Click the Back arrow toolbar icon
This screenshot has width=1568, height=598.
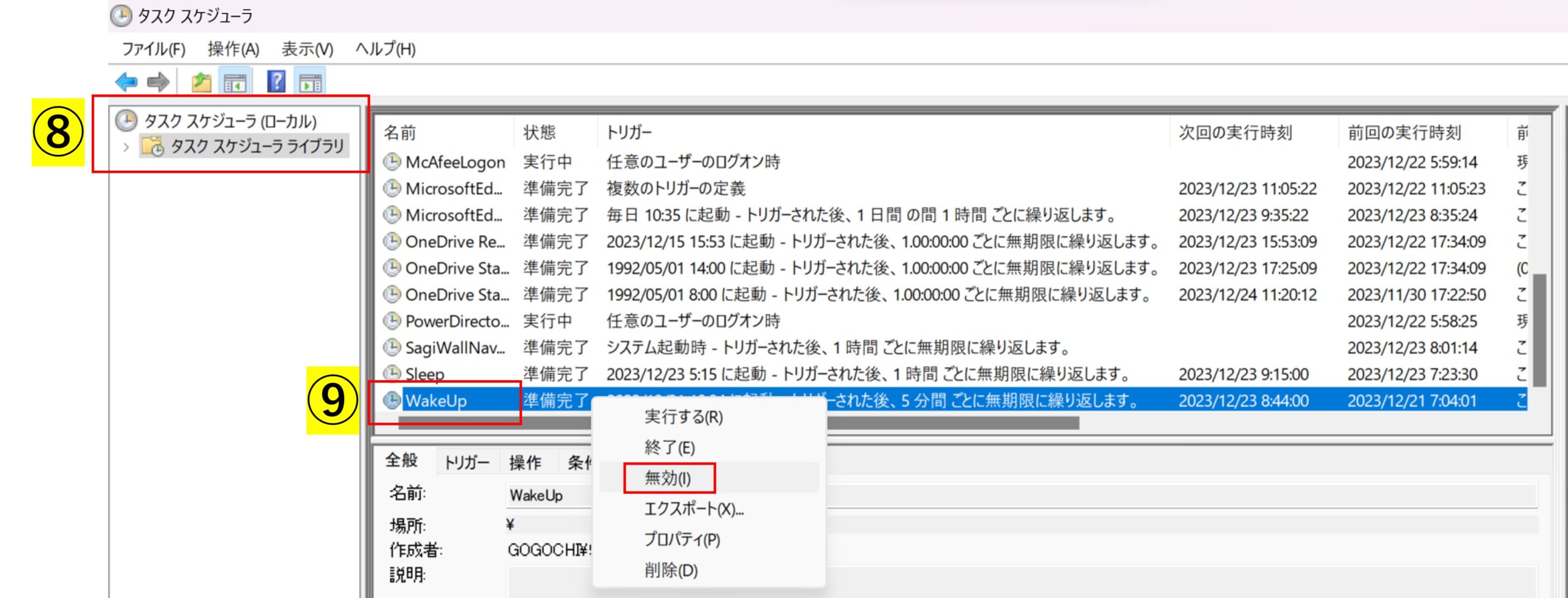[x=126, y=81]
